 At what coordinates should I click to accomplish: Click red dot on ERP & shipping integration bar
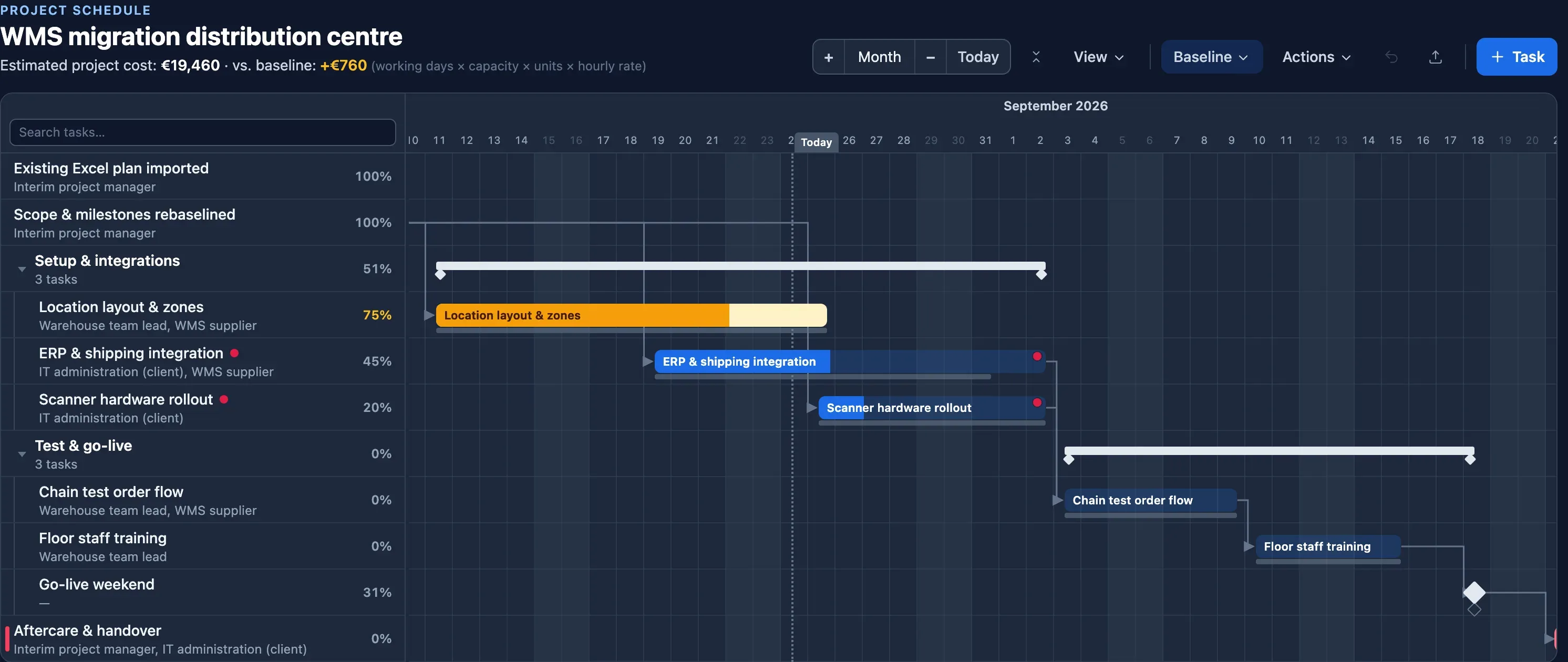(x=1037, y=357)
